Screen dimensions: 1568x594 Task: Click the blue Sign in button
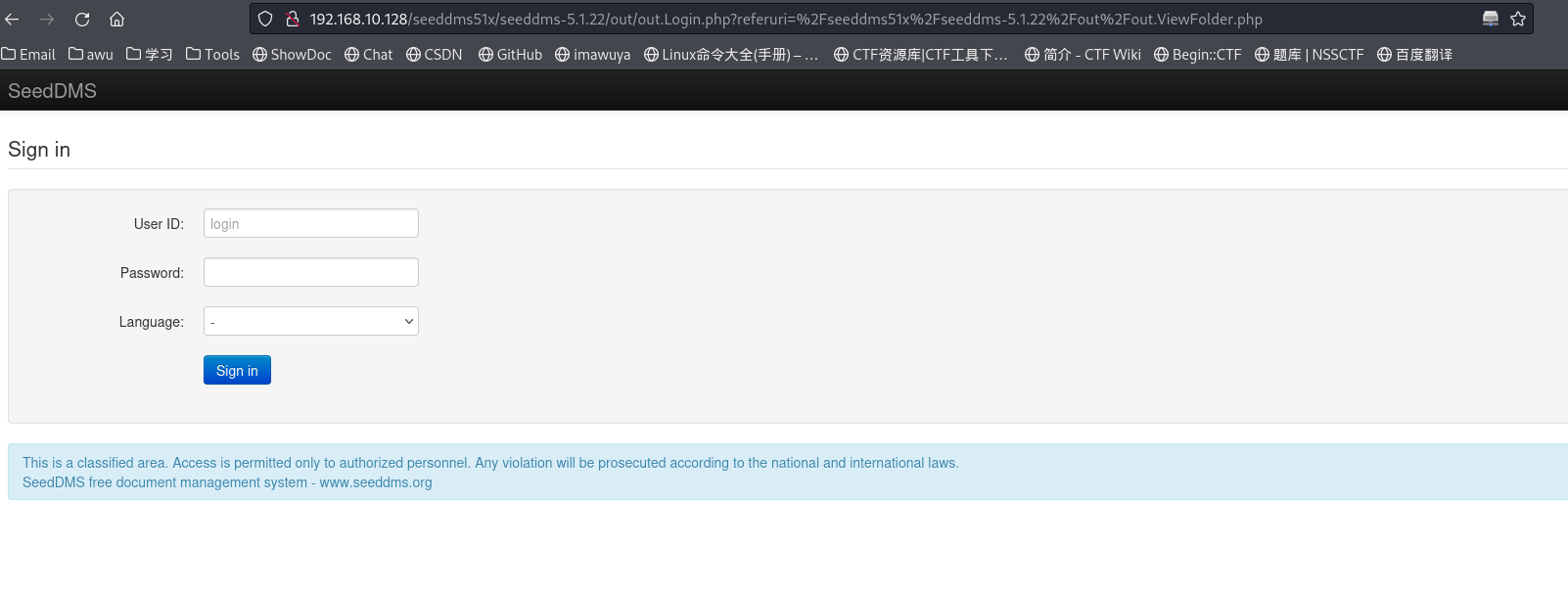coord(237,370)
